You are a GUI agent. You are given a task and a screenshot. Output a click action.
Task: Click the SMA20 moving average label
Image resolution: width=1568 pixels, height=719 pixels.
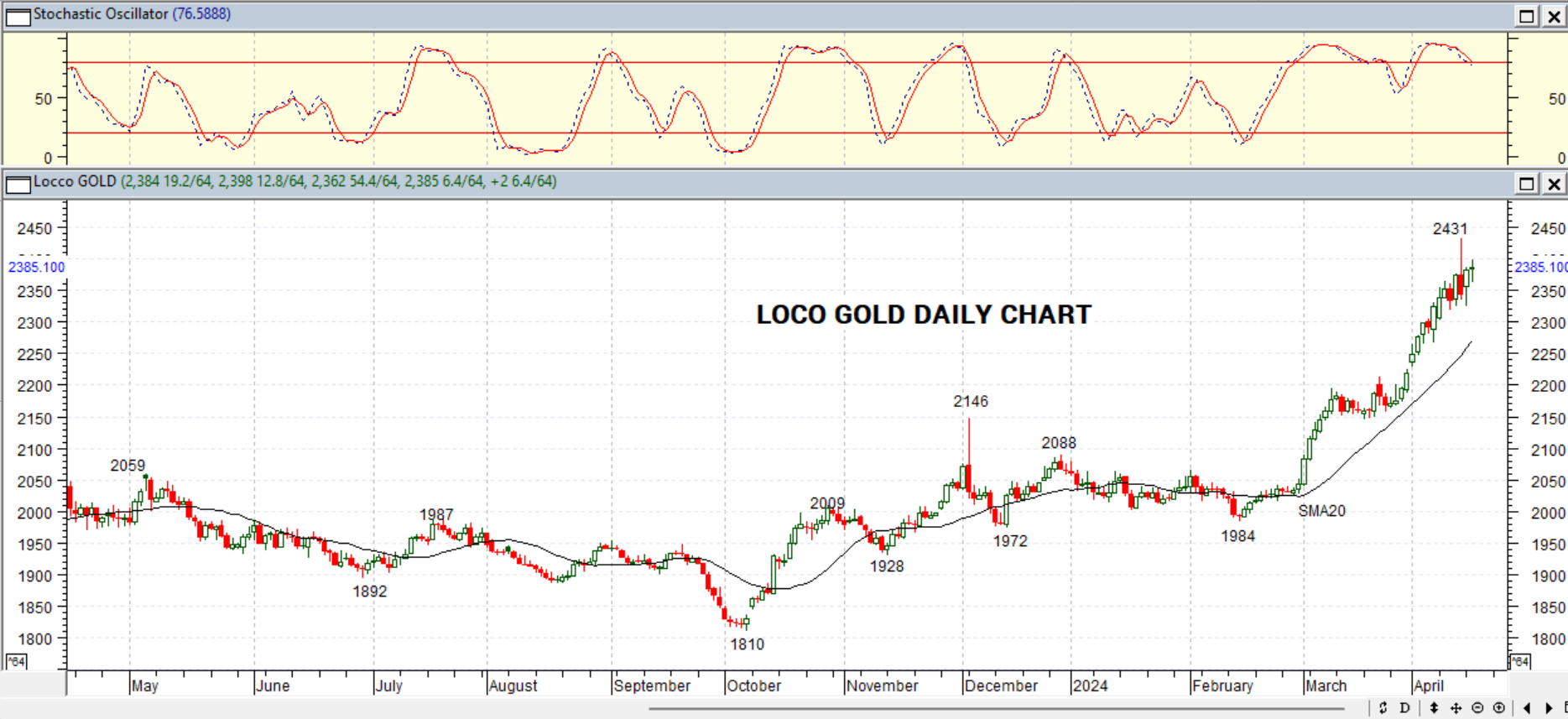pos(1321,511)
